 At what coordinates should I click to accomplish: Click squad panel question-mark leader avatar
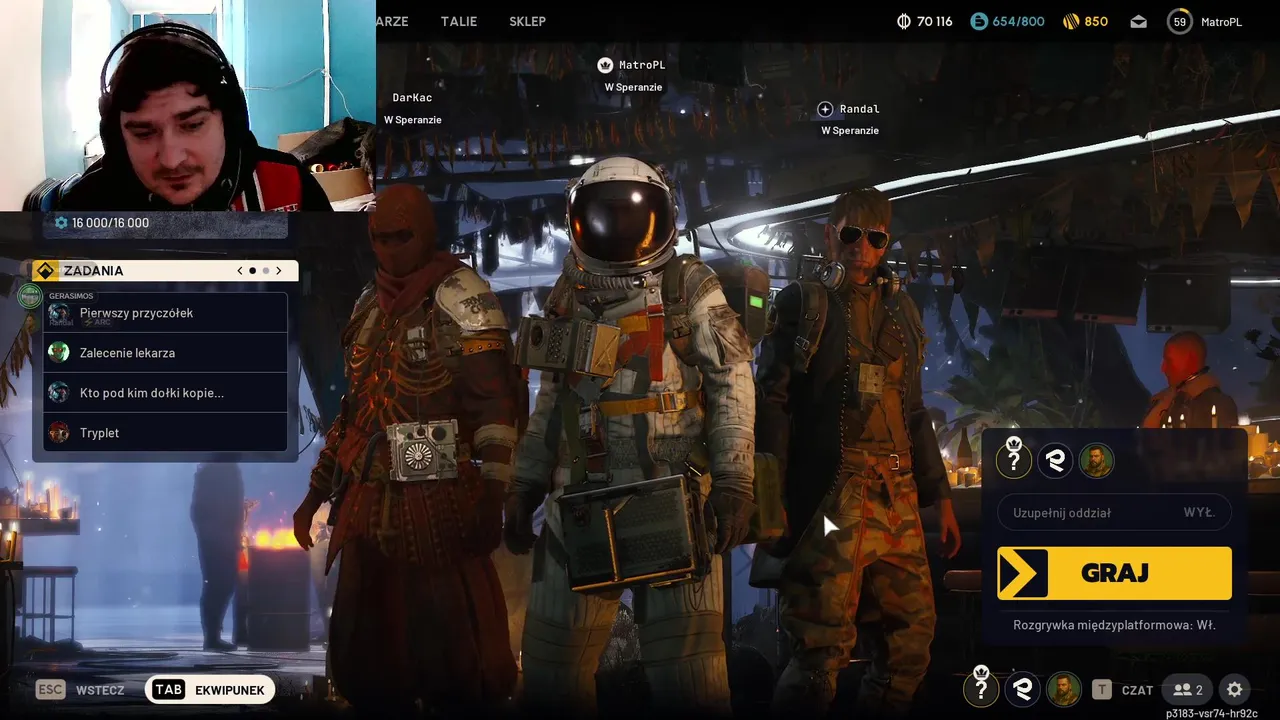1014,459
